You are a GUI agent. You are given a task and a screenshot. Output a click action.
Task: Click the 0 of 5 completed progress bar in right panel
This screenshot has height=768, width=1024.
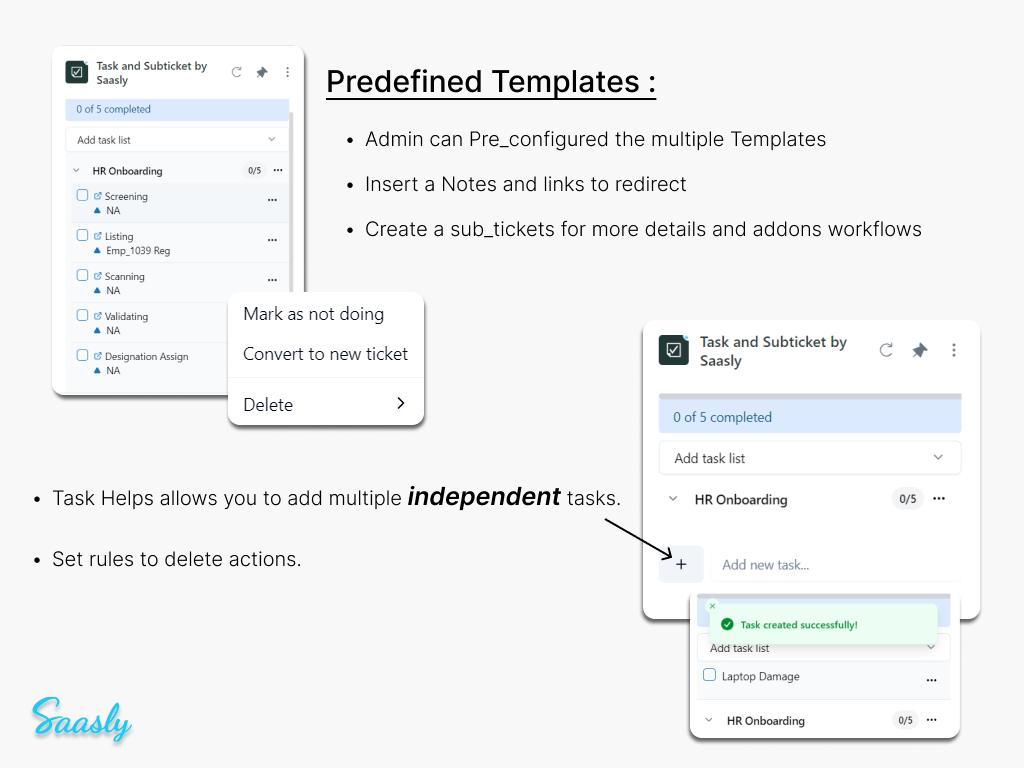tap(809, 417)
